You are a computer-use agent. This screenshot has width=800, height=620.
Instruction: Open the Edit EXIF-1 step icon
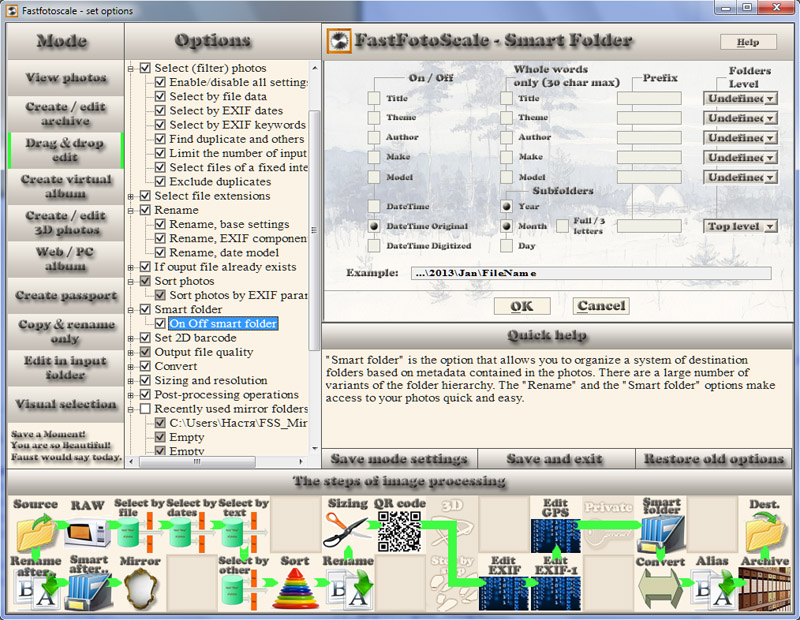555,593
